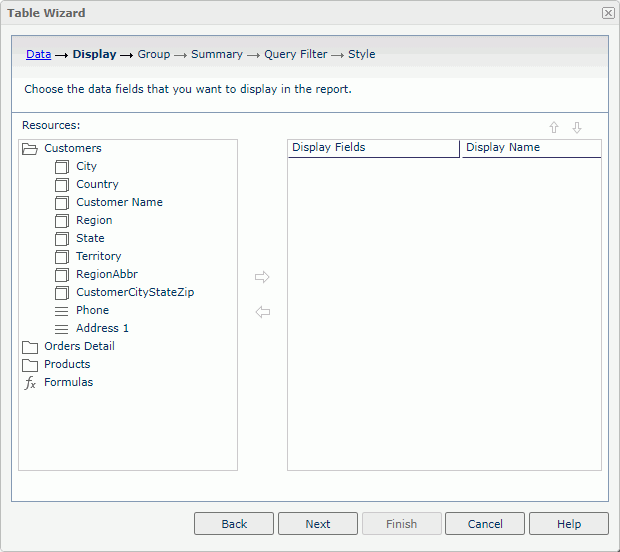The width and height of the screenshot is (620, 552).
Task: Select the State field label
Action: [90, 238]
